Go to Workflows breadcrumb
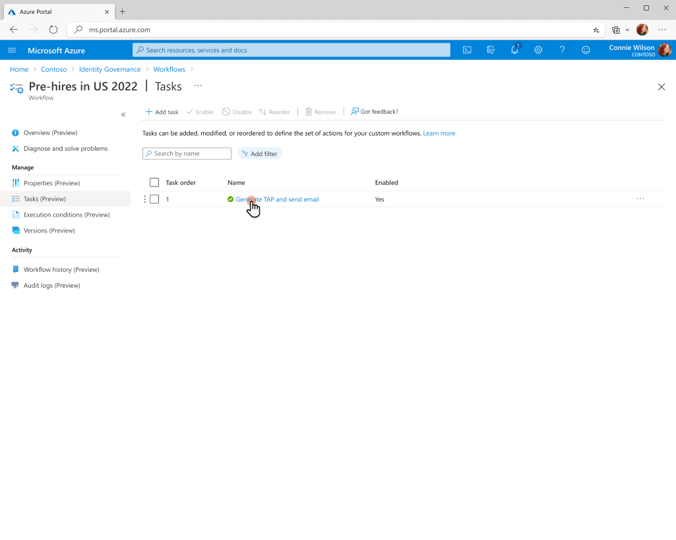The height and width of the screenshot is (540, 676). pos(169,69)
